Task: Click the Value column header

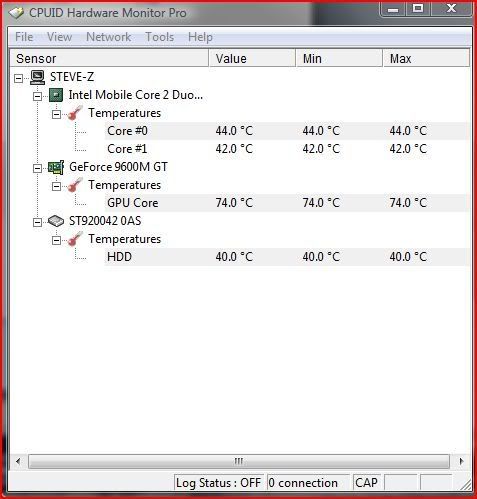Action: tap(252, 58)
